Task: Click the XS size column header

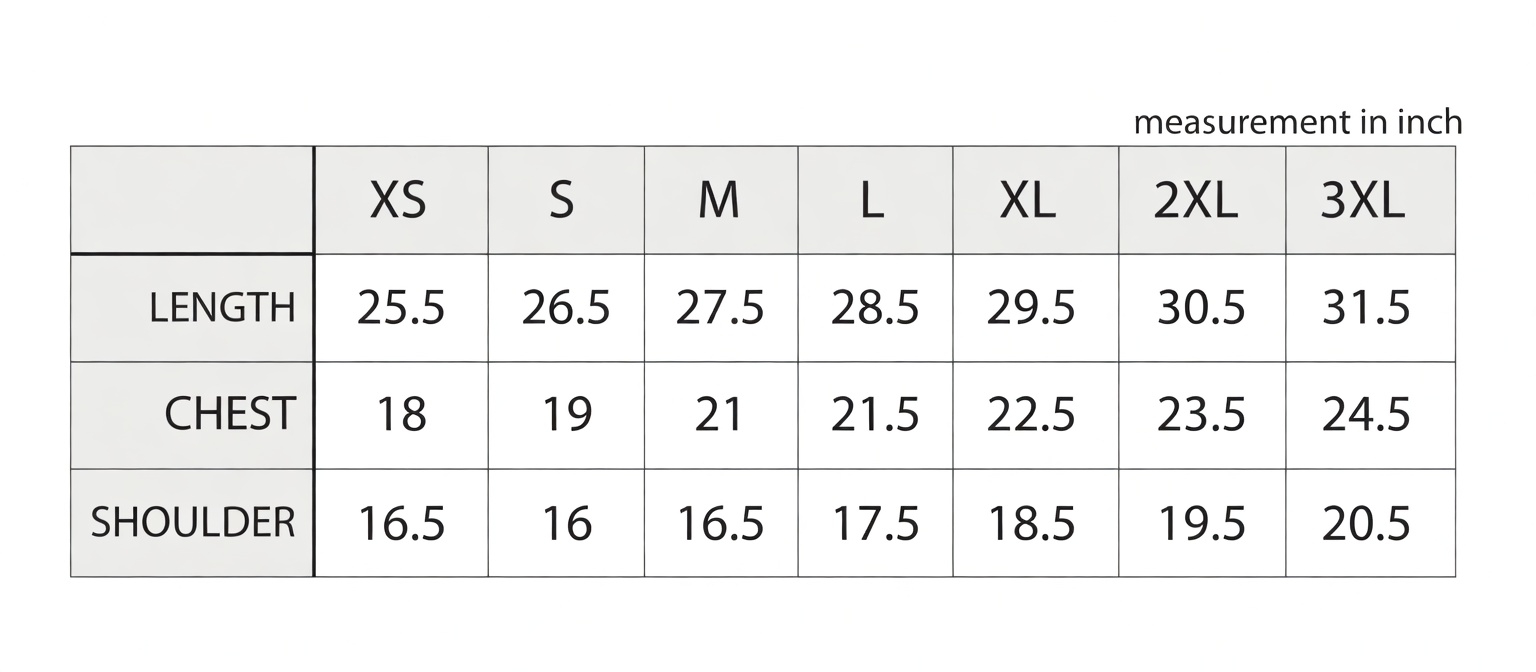Action: coord(399,201)
